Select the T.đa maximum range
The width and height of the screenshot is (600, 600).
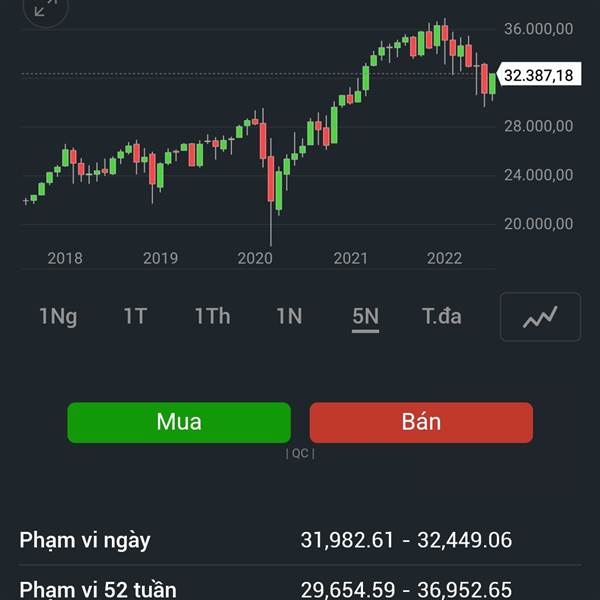pos(442,316)
